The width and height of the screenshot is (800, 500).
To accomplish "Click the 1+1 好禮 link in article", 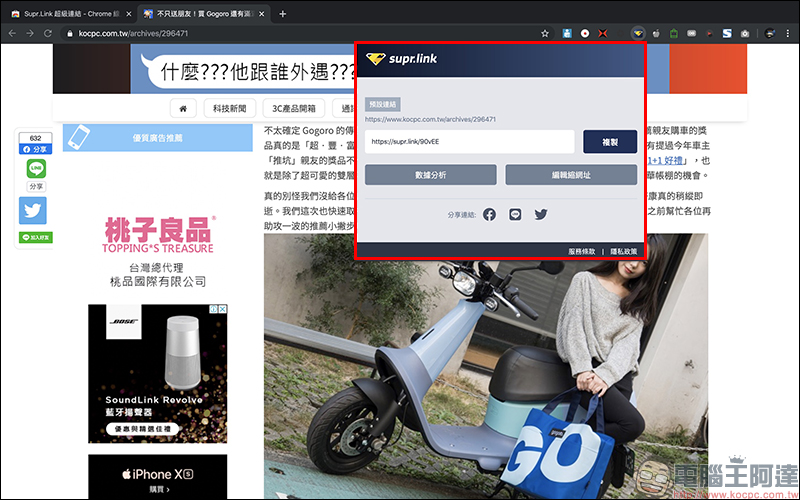I will (665, 161).
